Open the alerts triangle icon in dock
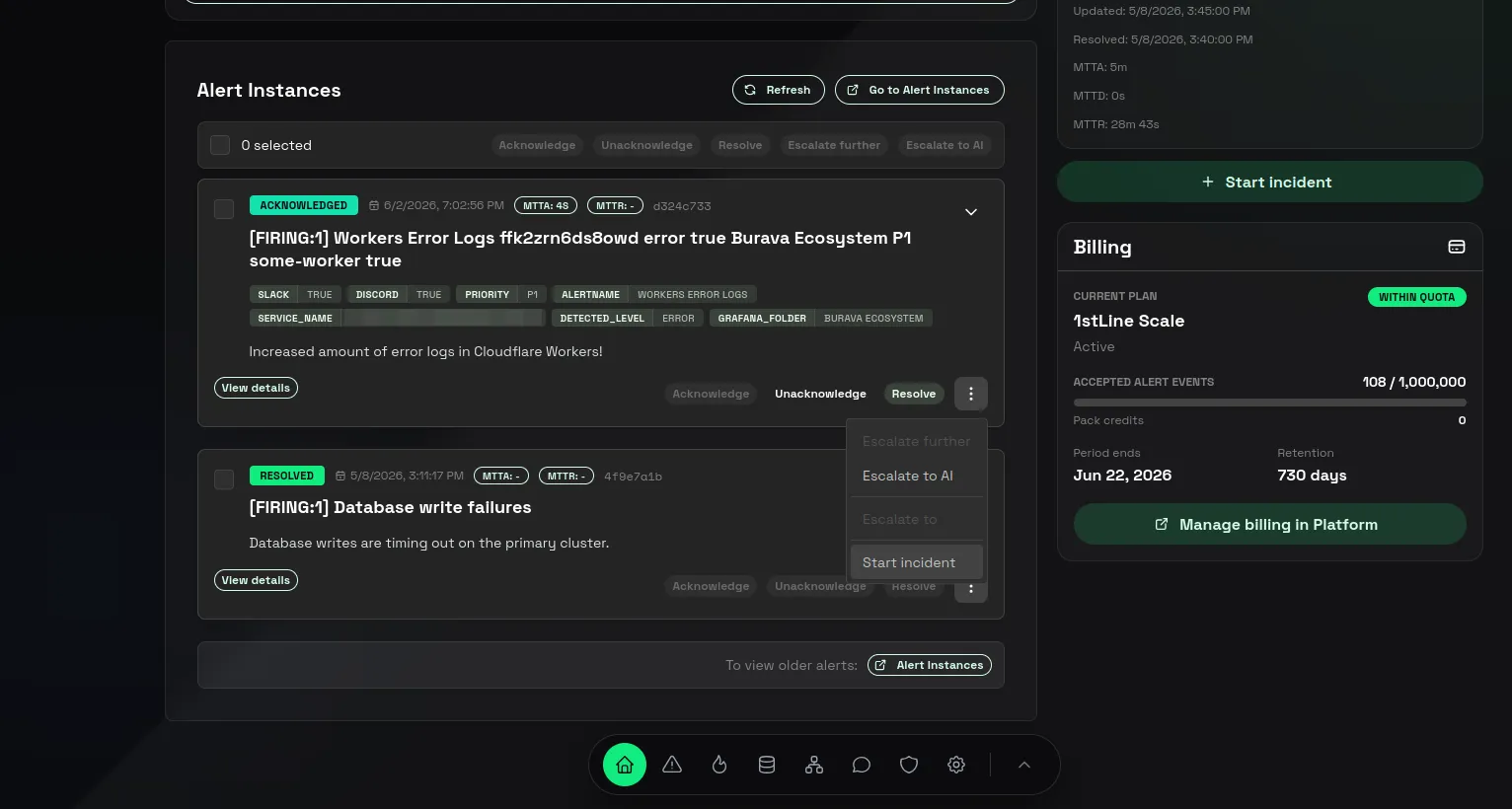 [x=672, y=765]
